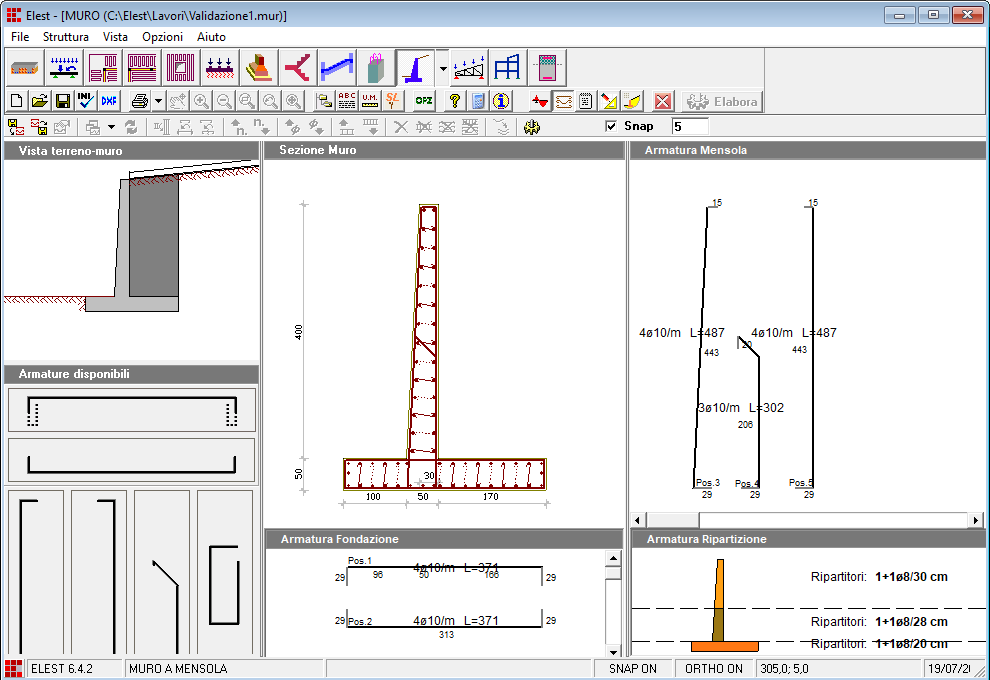Click the DXF export icon

point(108,101)
